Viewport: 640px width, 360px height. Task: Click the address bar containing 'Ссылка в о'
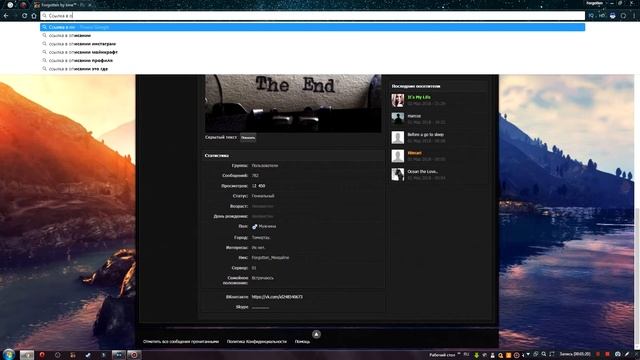[x=313, y=16]
